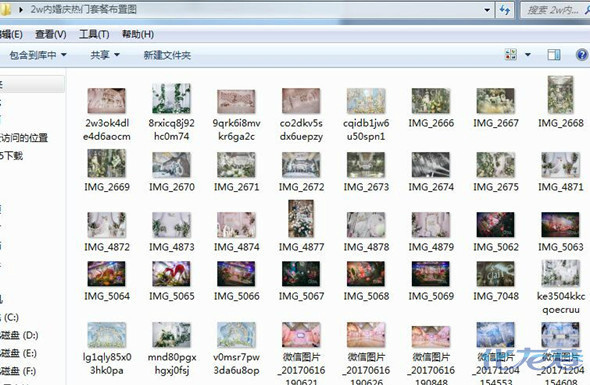Select drive (C:) in the sidebar

coord(9,317)
